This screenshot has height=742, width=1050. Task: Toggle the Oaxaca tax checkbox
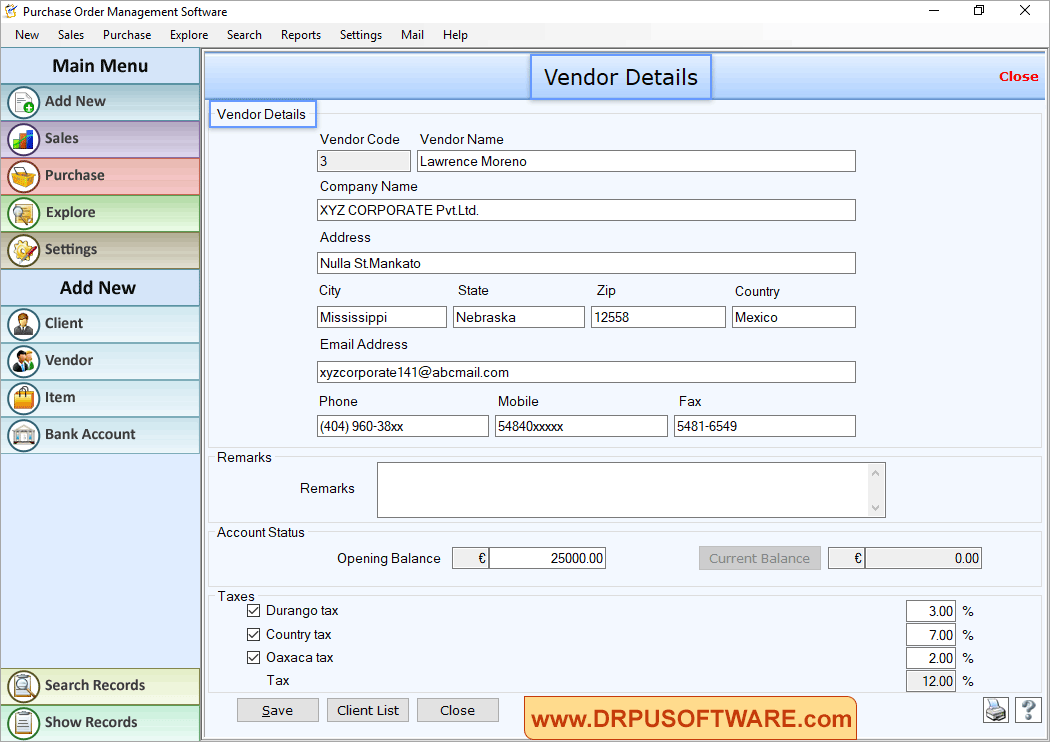pos(254,657)
